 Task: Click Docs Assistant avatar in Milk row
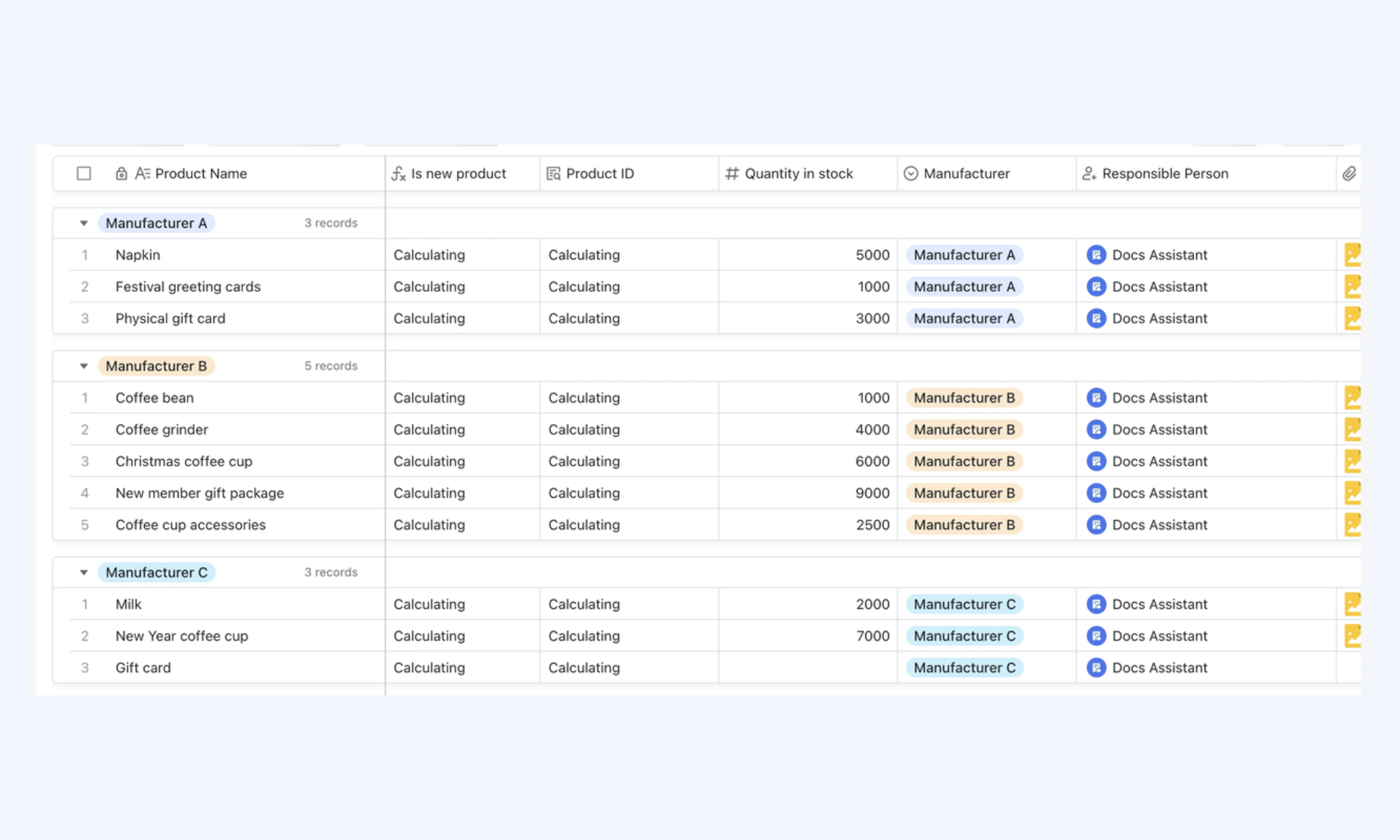coord(1096,604)
